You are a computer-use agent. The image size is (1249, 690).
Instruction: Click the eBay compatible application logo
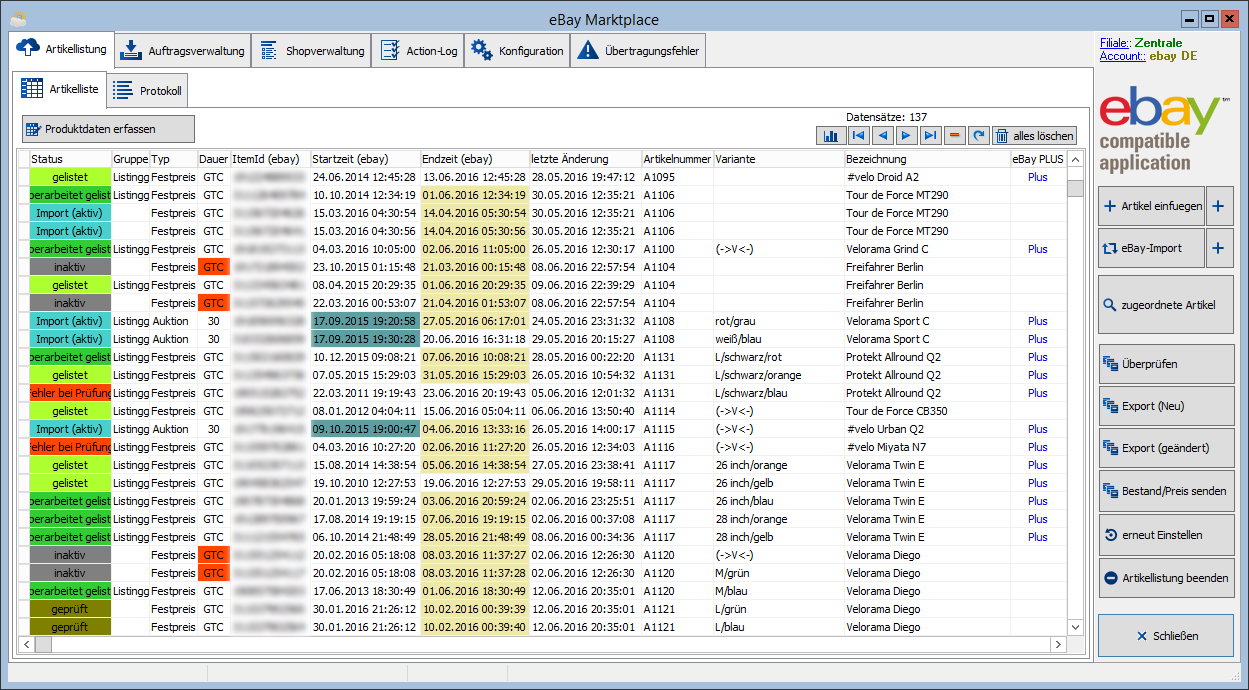1166,130
